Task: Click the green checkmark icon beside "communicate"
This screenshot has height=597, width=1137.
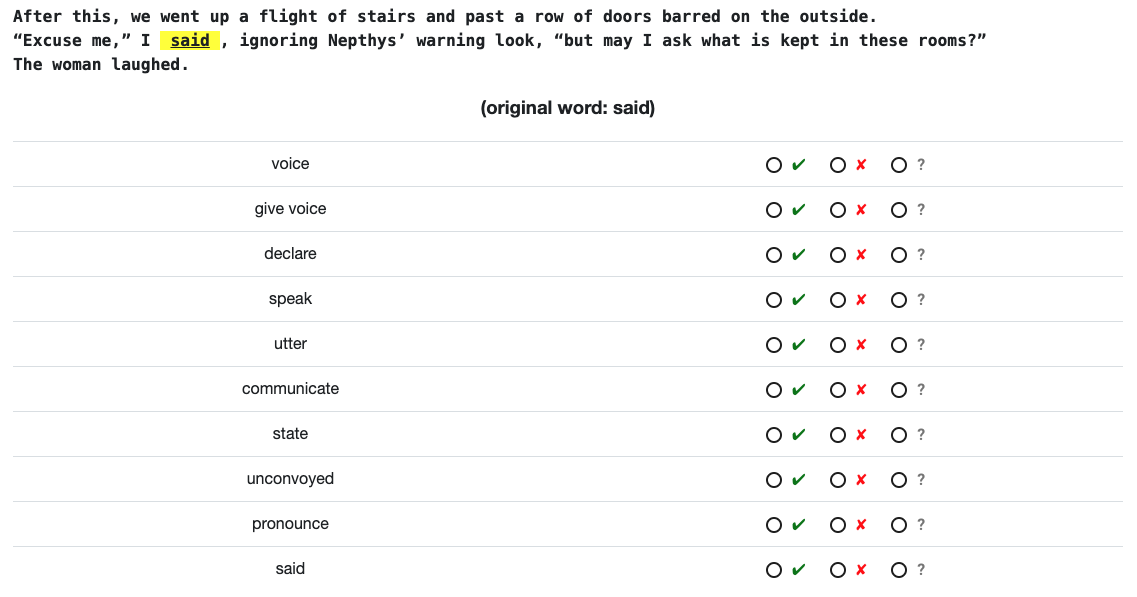Action: pyautogui.click(x=798, y=390)
